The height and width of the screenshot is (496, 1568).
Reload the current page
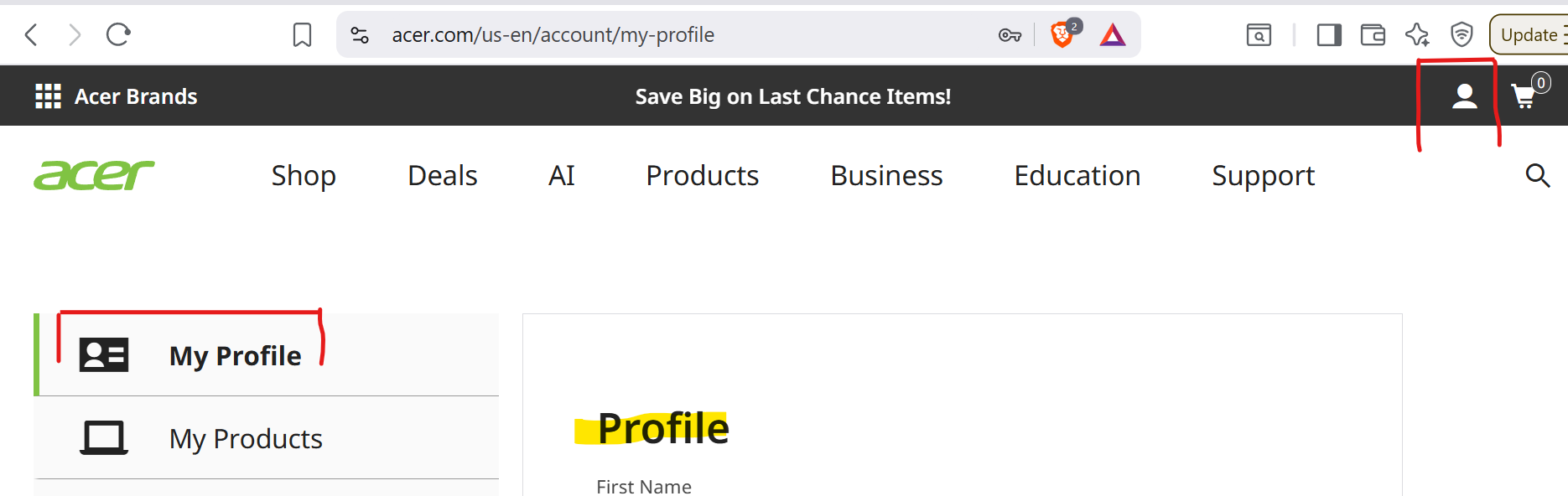coord(118,35)
